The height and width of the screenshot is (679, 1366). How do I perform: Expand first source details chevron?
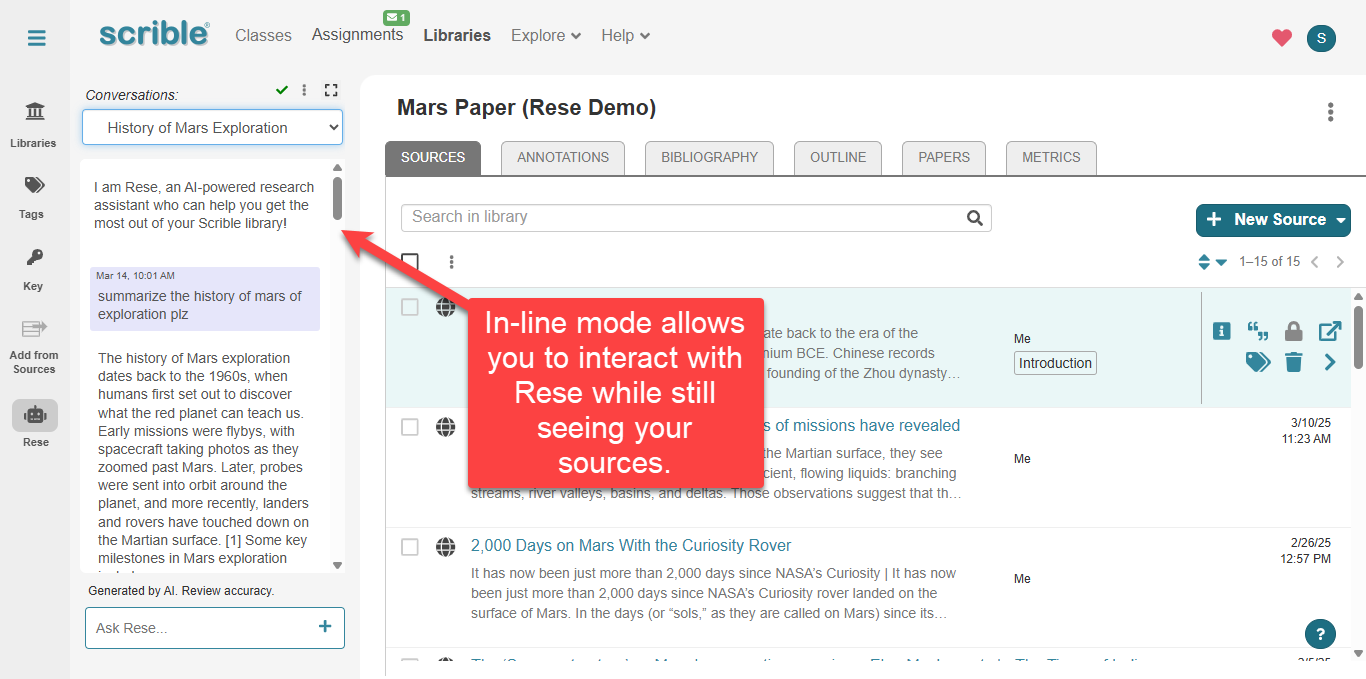pyautogui.click(x=1330, y=362)
